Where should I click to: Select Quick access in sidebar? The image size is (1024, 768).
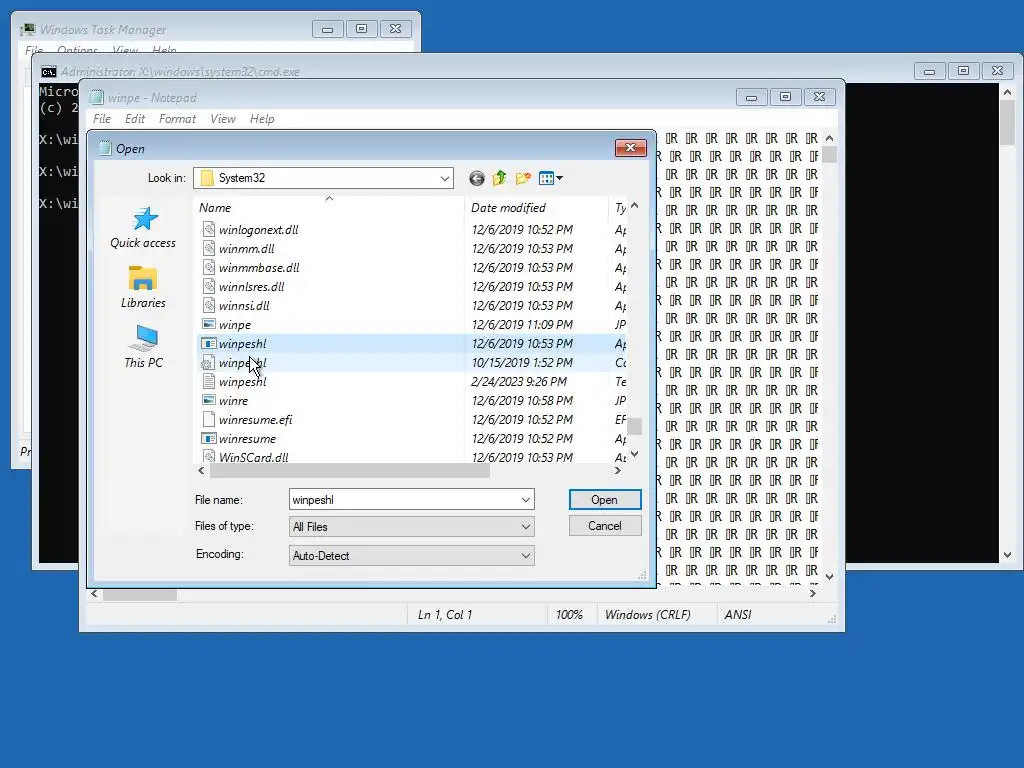(x=143, y=228)
